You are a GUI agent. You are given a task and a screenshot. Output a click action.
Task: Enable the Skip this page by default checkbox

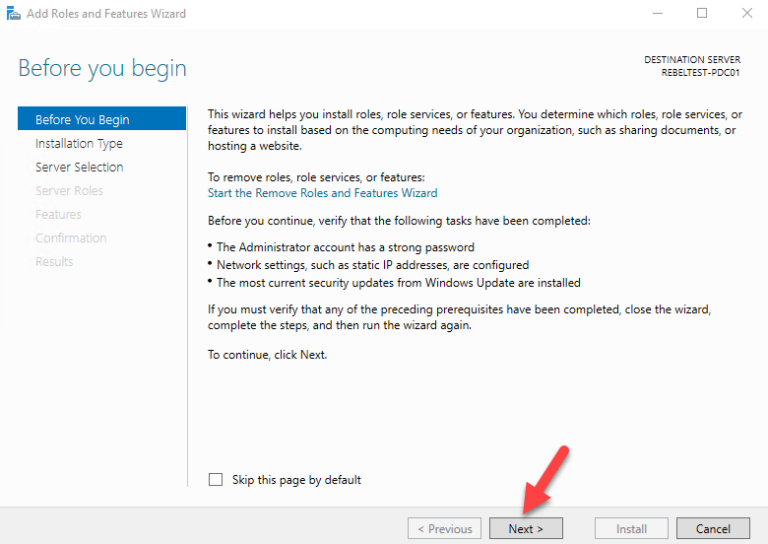215,480
